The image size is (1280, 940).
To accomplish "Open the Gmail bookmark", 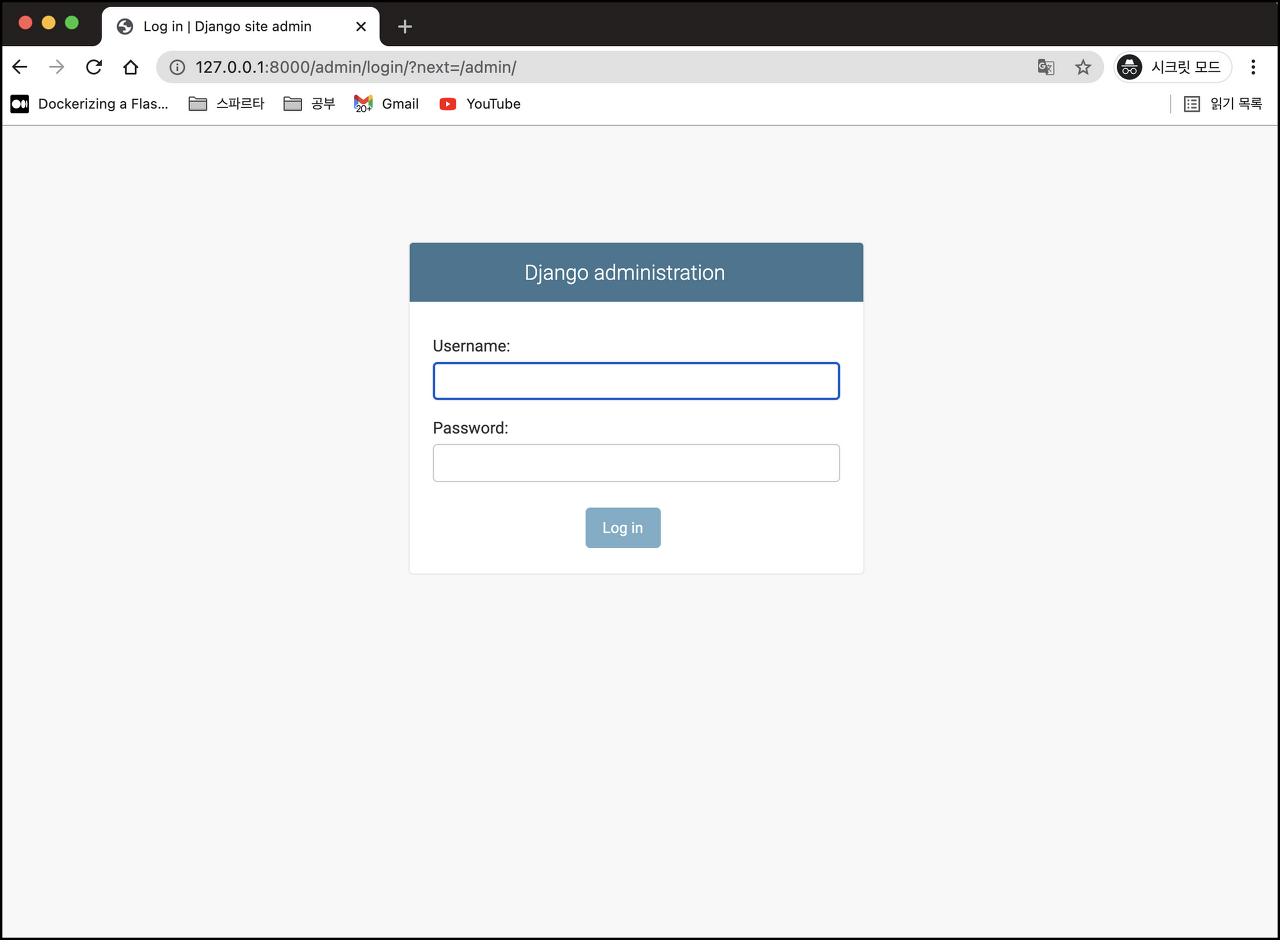I will click(x=387, y=104).
